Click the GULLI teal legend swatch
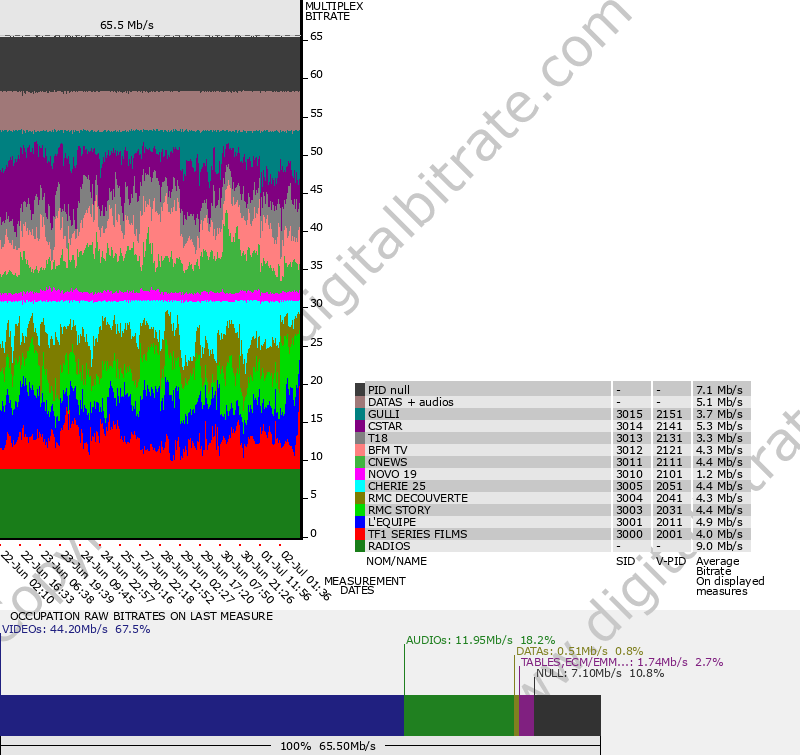Image resolution: width=800 pixels, height=755 pixels. [x=360, y=414]
